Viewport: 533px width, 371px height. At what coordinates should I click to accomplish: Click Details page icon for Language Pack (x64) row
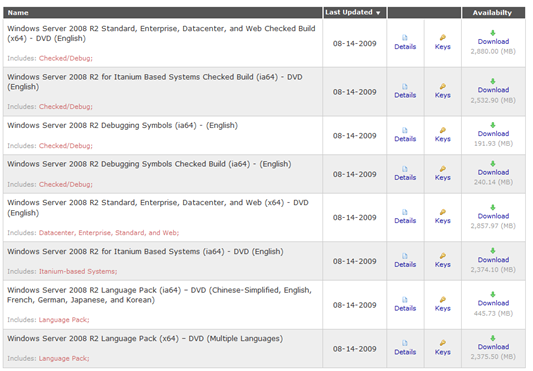click(405, 343)
